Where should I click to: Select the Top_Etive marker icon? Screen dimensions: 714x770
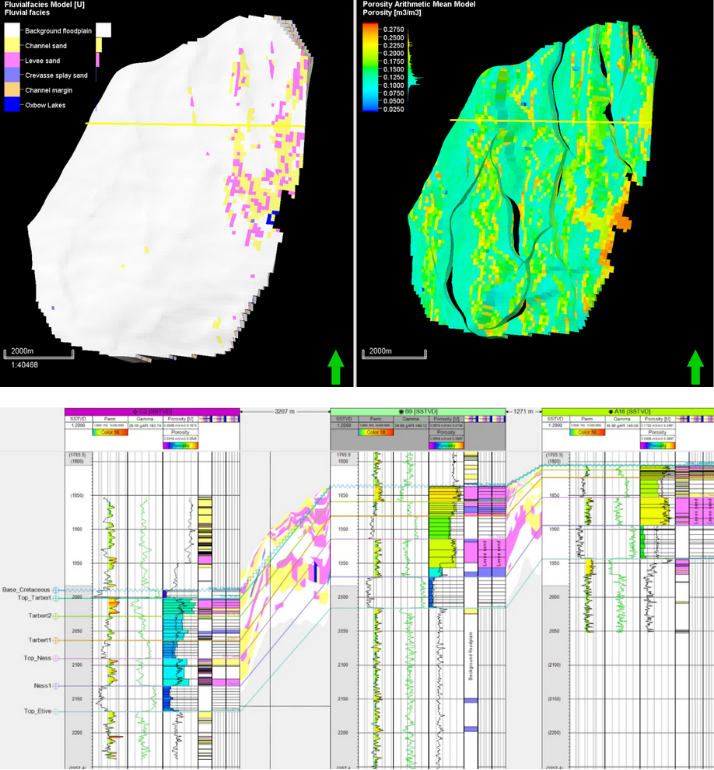pos(56,711)
